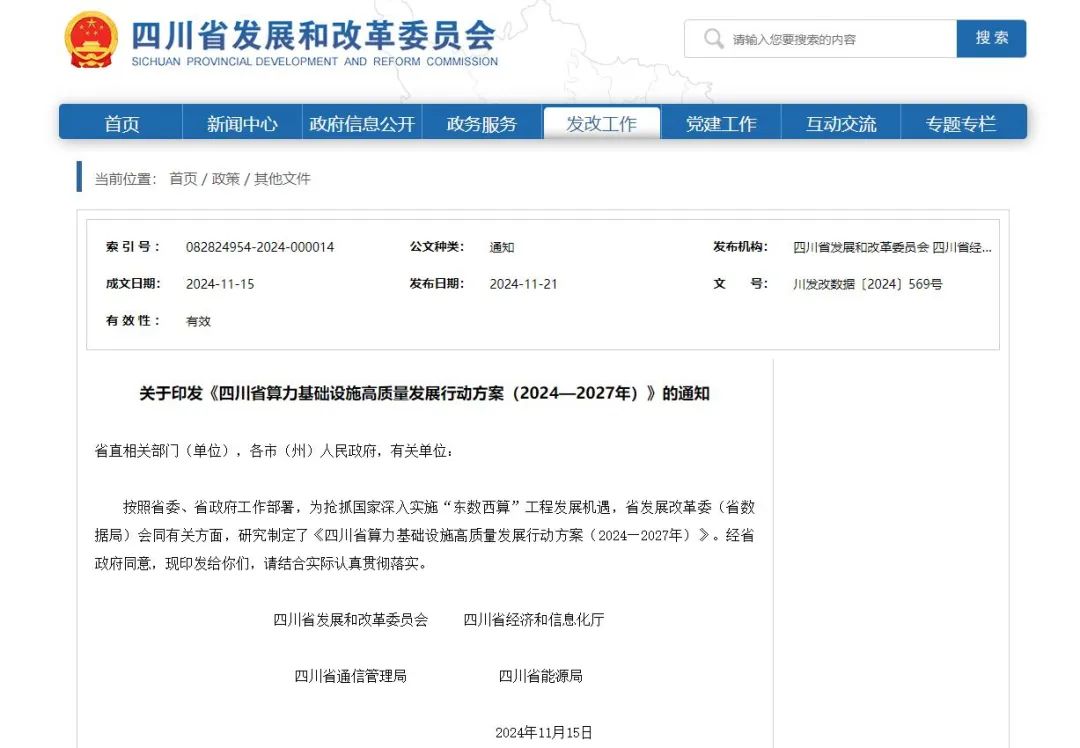Click the 当前位置 label
Viewport: 1080px width, 748px height.
pos(125,179)
